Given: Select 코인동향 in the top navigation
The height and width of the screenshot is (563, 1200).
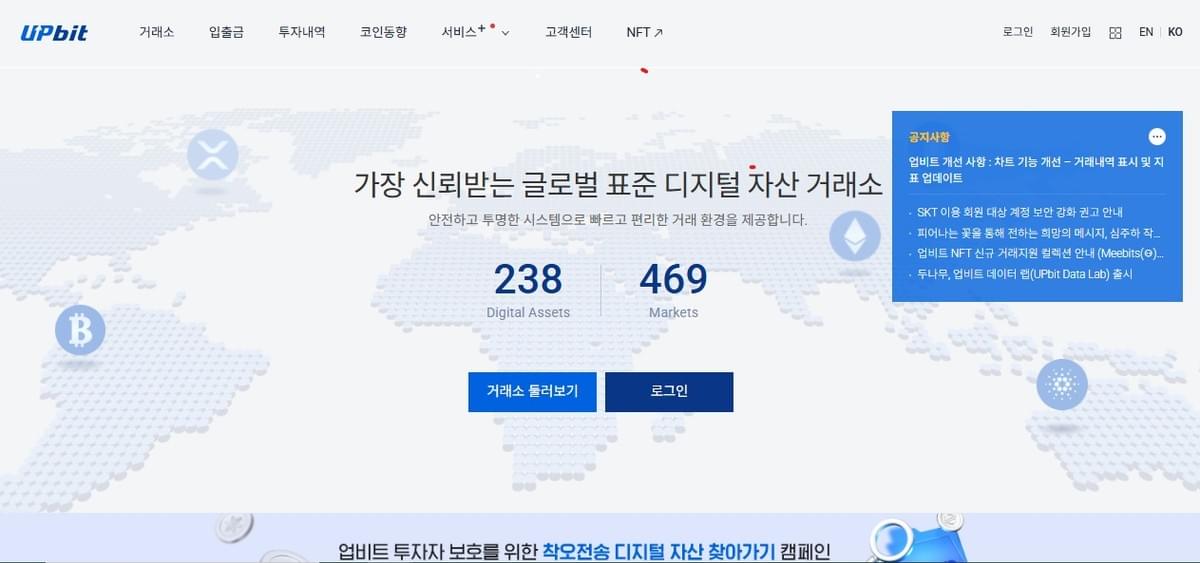Looking at the screenshot, I should [384, 32].
